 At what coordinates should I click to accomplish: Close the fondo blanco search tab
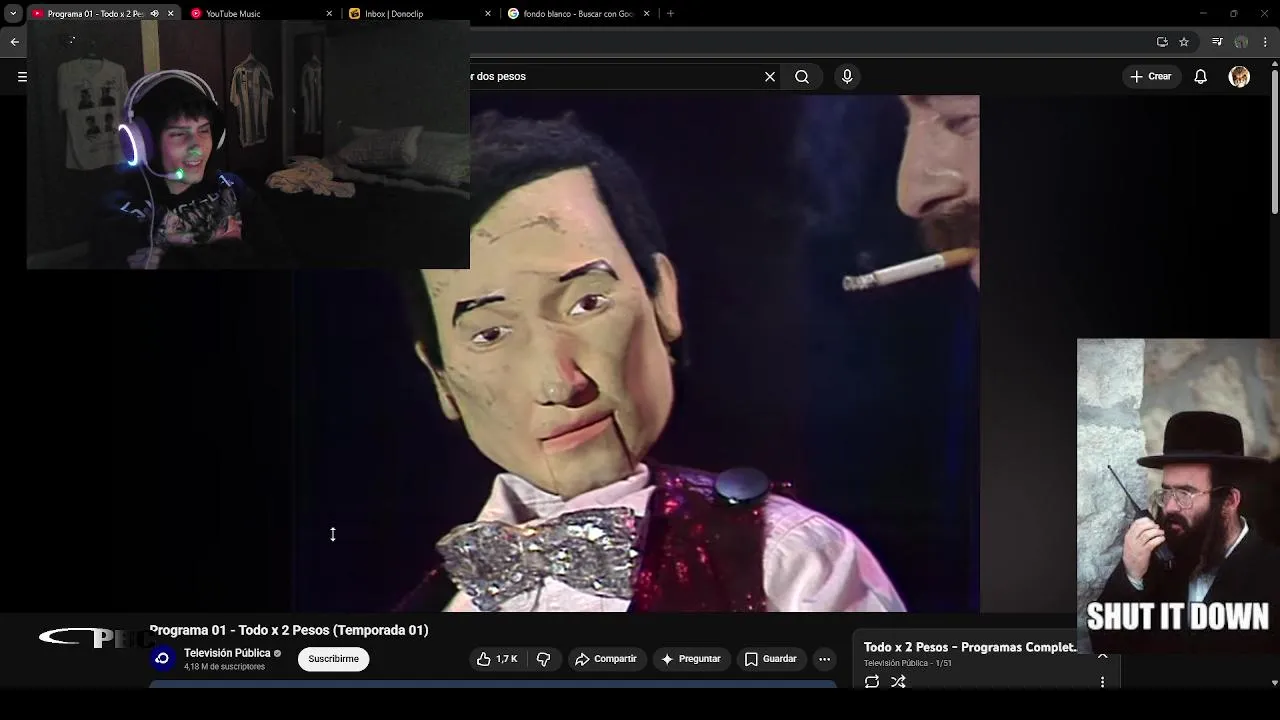[x=647, y=14]
